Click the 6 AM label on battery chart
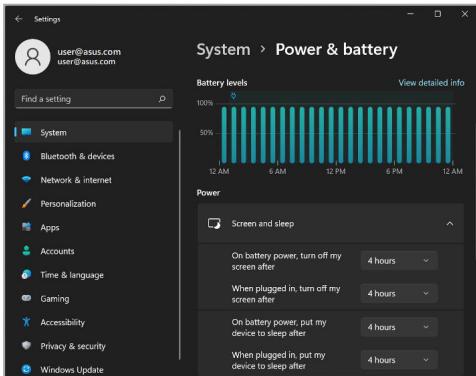 (x=277, y=171)
